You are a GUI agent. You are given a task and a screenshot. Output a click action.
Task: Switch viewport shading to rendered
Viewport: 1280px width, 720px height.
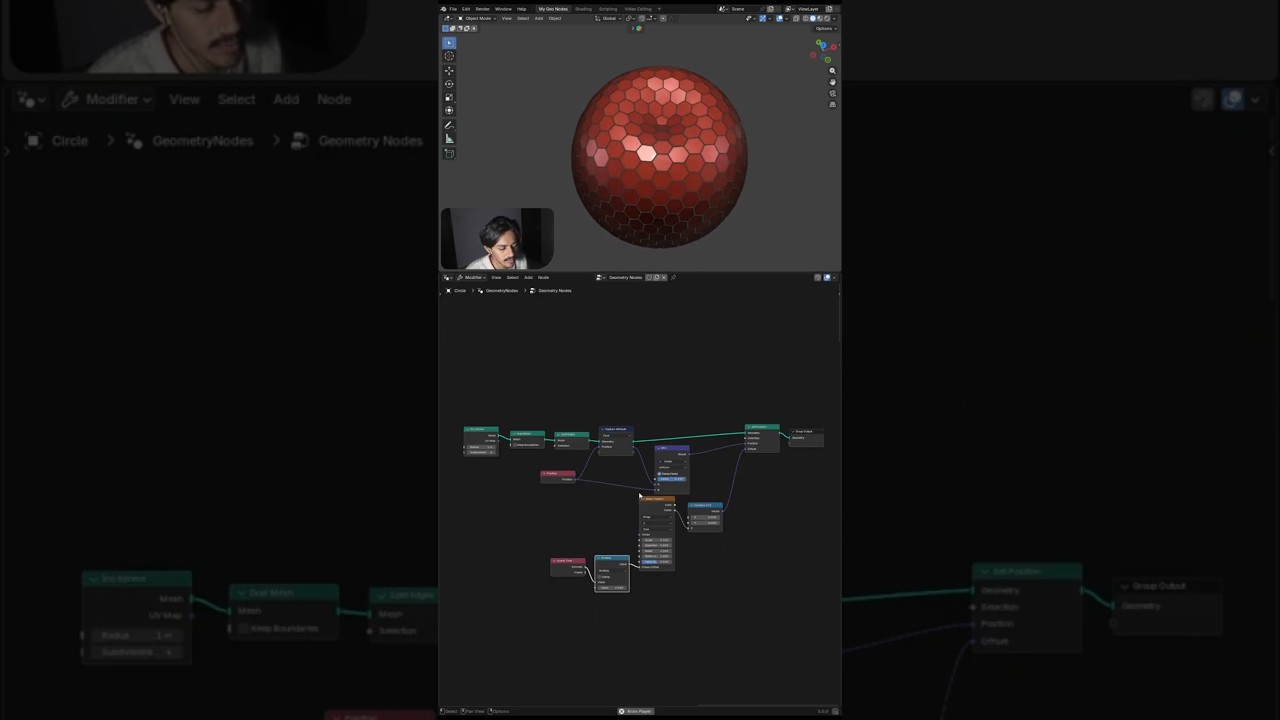(x=827, y=18)
